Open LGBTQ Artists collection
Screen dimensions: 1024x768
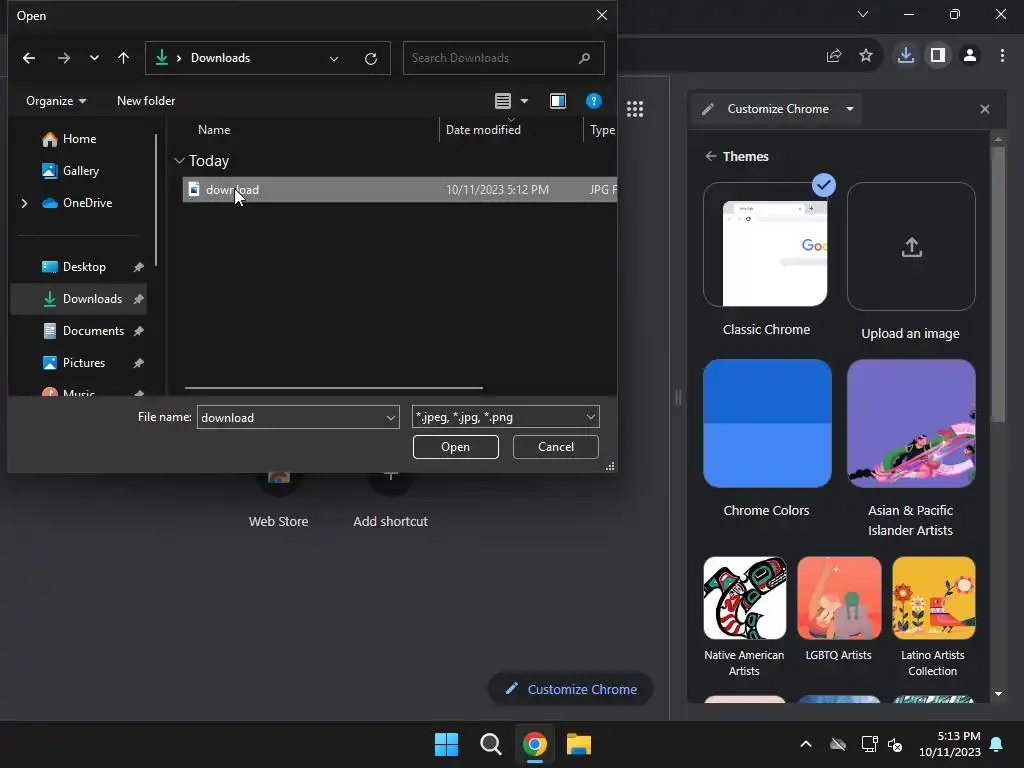(x=839, y=598)
